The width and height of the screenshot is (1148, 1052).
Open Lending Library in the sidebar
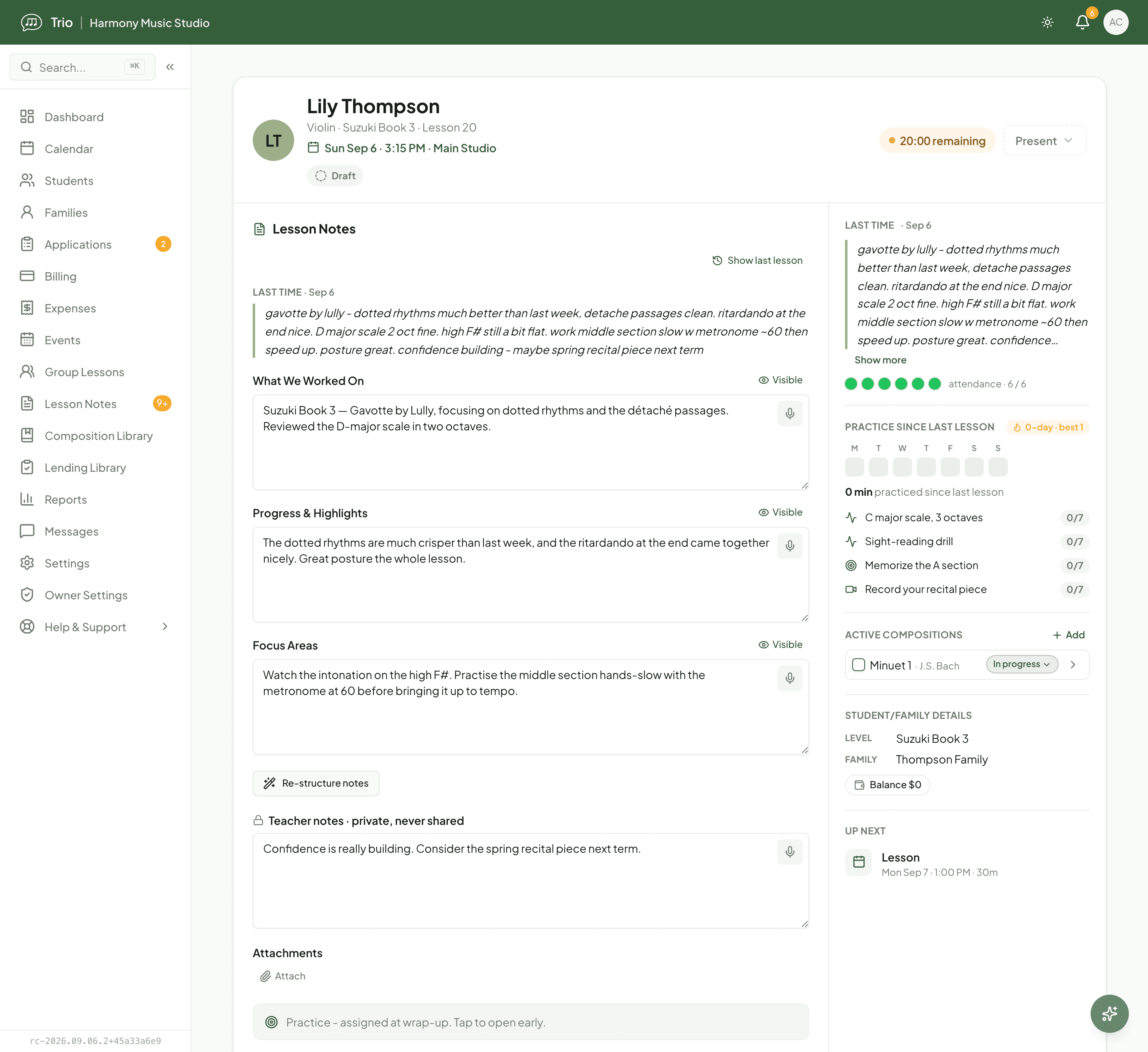pos(95,467)
